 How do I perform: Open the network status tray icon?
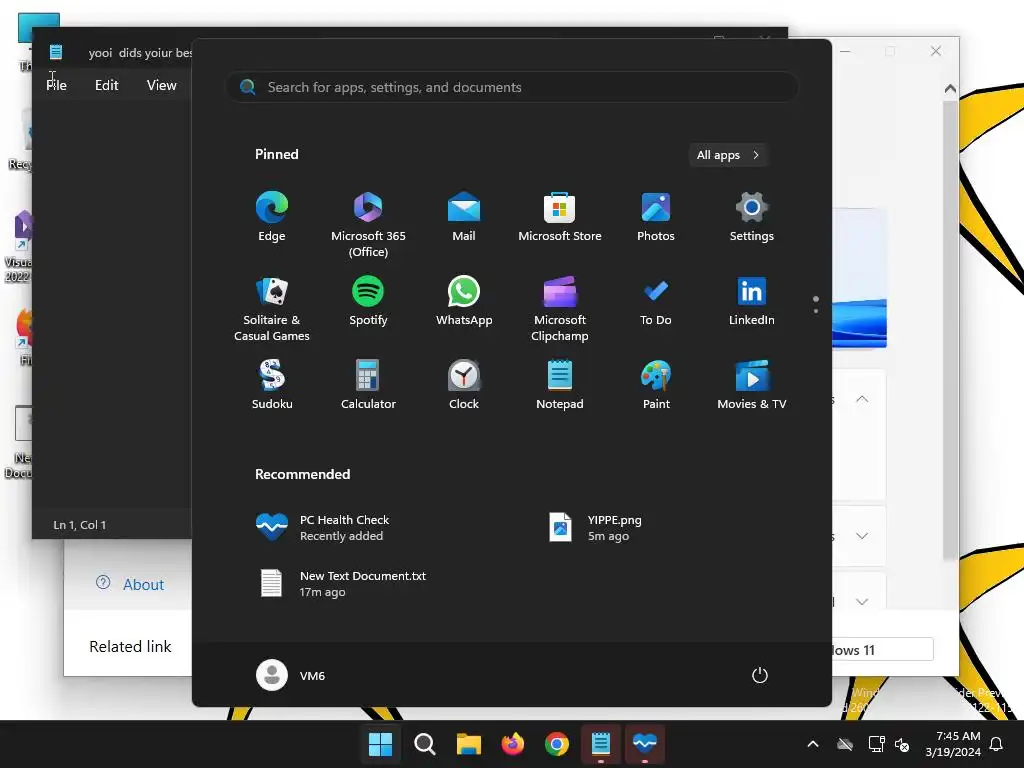(876, 744)
